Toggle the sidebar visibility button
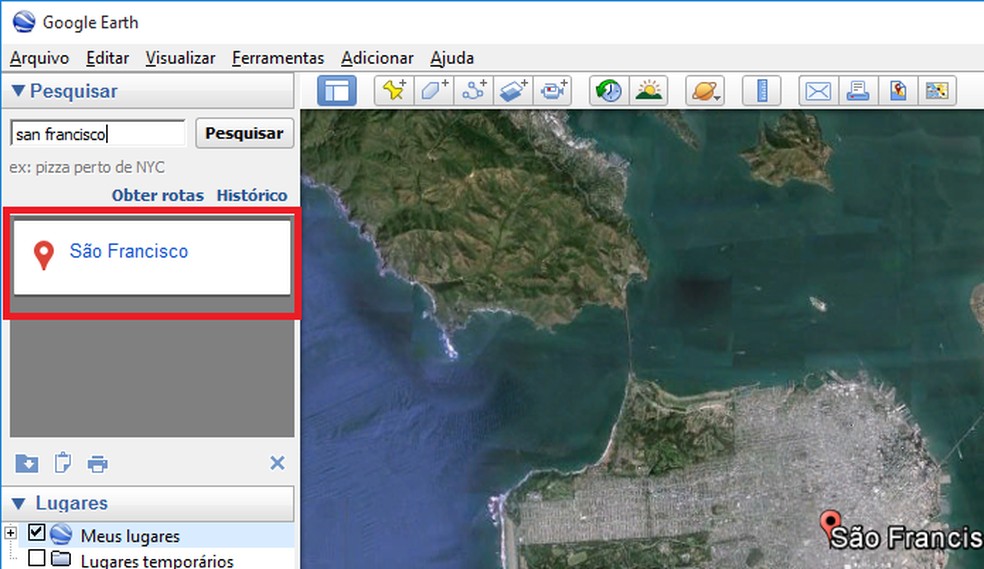 click(x=337, y=91)
